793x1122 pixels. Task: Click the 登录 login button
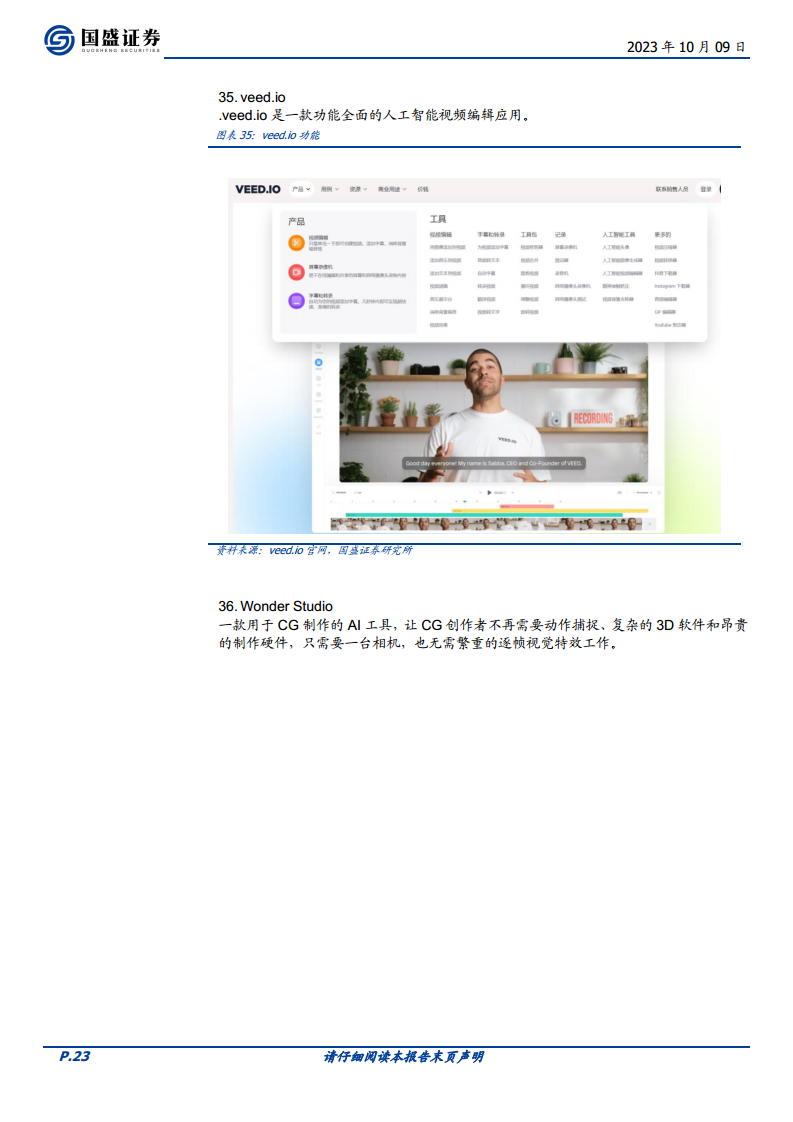[706, 190]
